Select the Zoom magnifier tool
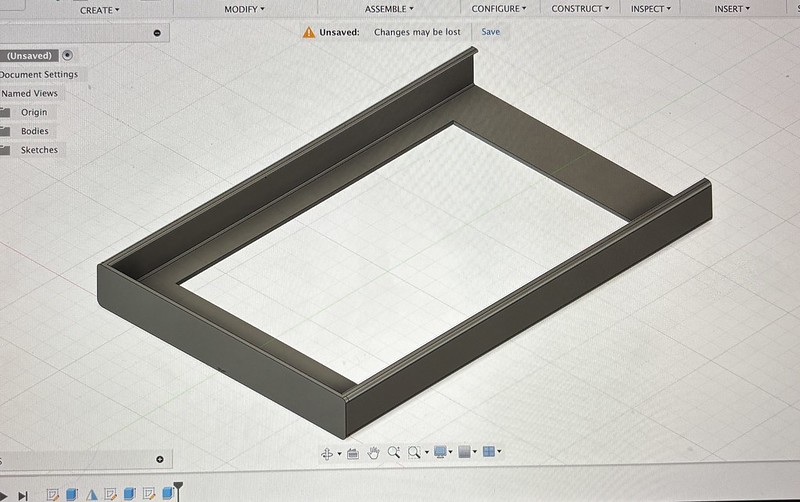 point(394,453)
